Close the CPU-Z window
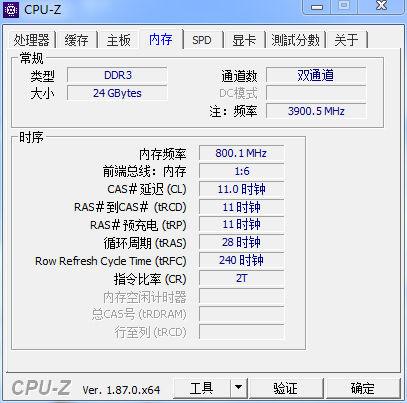407x403 pixels. (x=381, y=6)
